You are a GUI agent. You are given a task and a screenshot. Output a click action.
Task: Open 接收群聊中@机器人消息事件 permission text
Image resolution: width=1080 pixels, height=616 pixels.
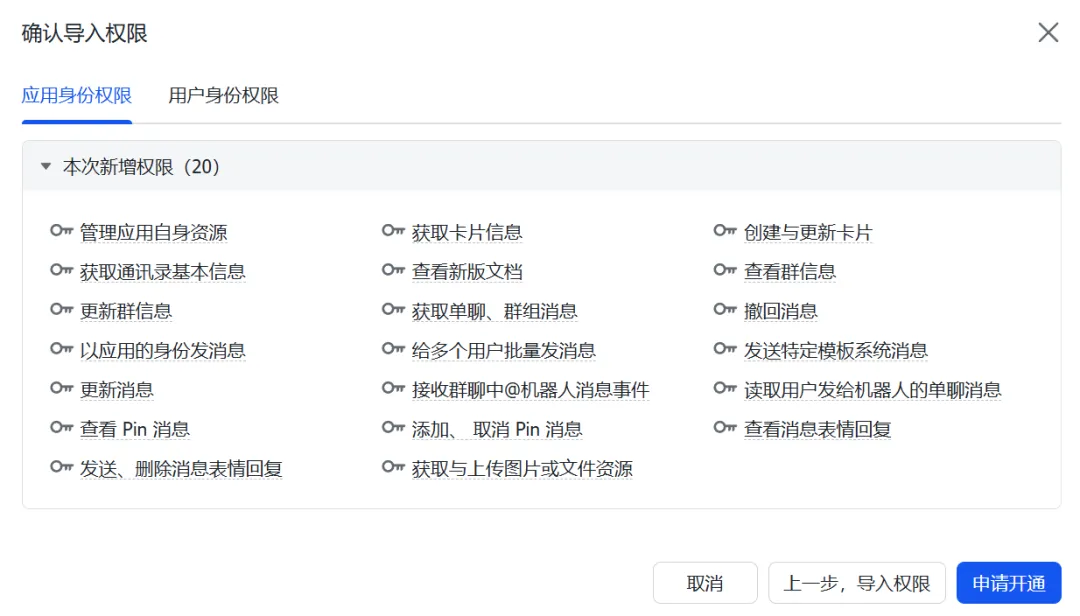tap(530, 389)
